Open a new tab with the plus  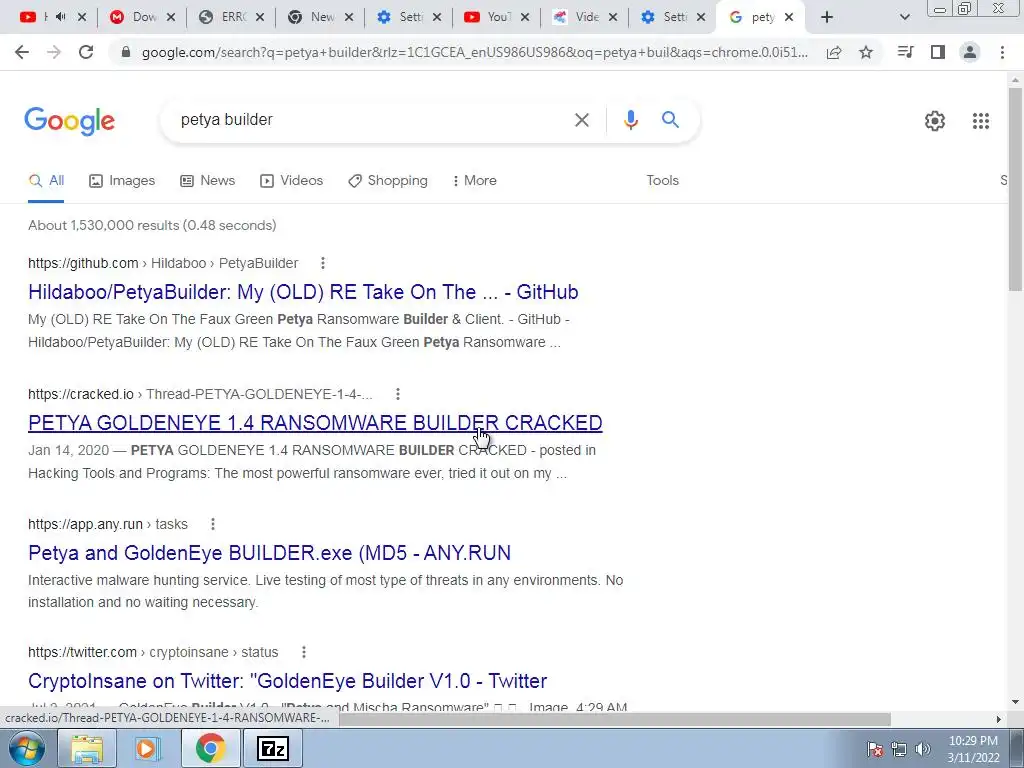point(827,18)
